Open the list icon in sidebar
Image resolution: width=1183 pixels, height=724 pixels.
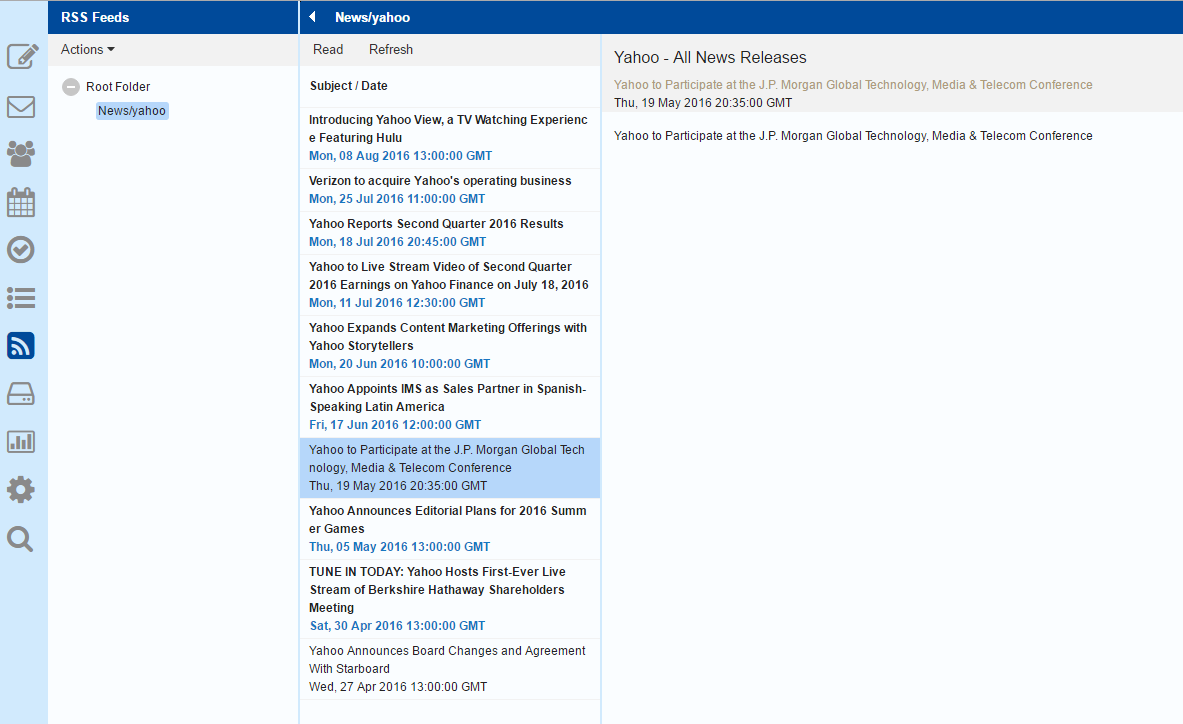[21, 298]
